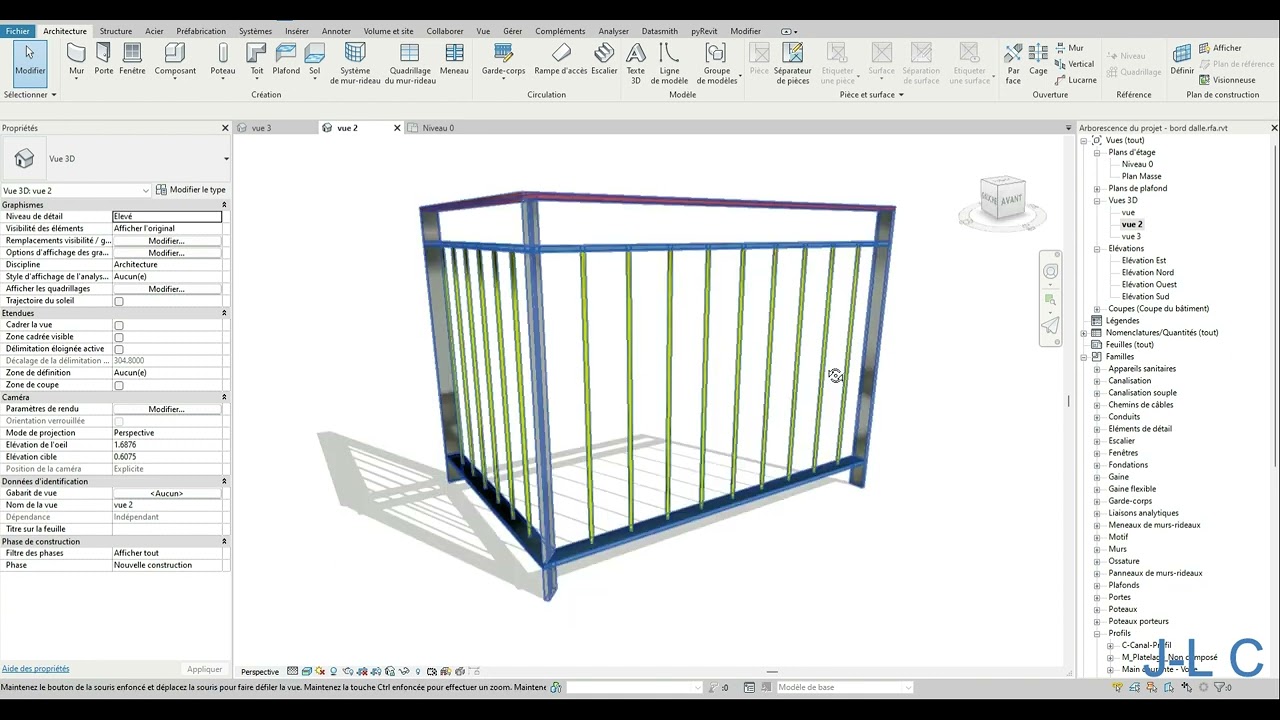
Task: Collapse the Caméra properties section
Action: tap(224, 397)
